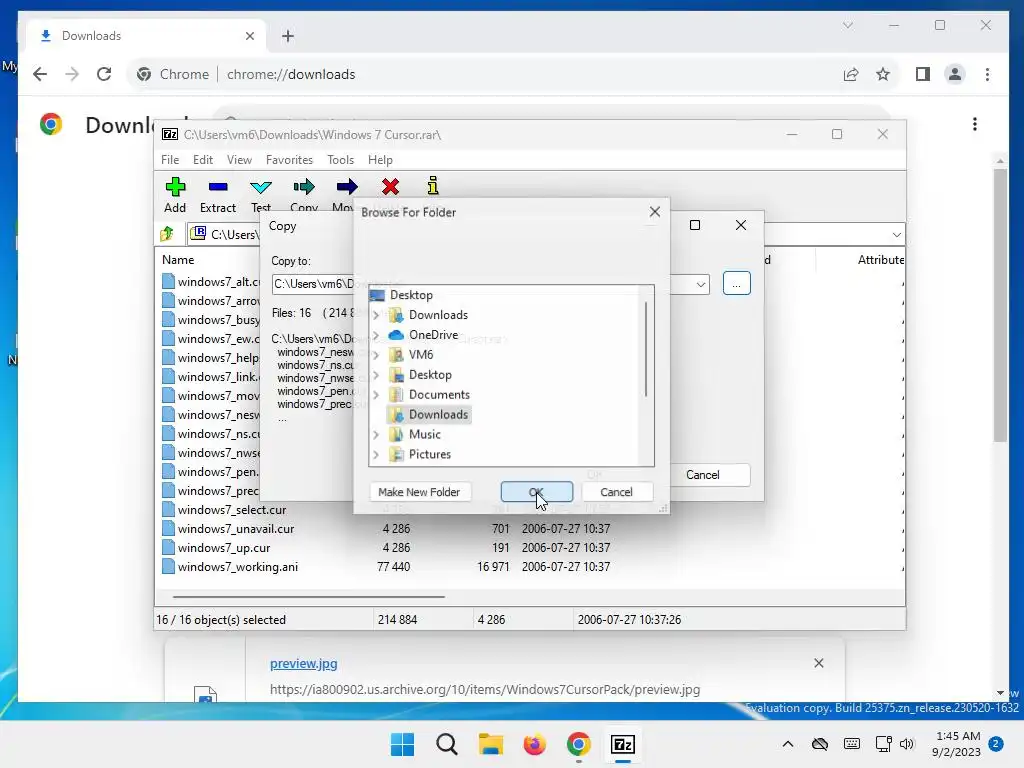The width and height of the screenshot is (1024, 768).
Task: Click OK in Browse For Folder
Action: tap(537, 492)
